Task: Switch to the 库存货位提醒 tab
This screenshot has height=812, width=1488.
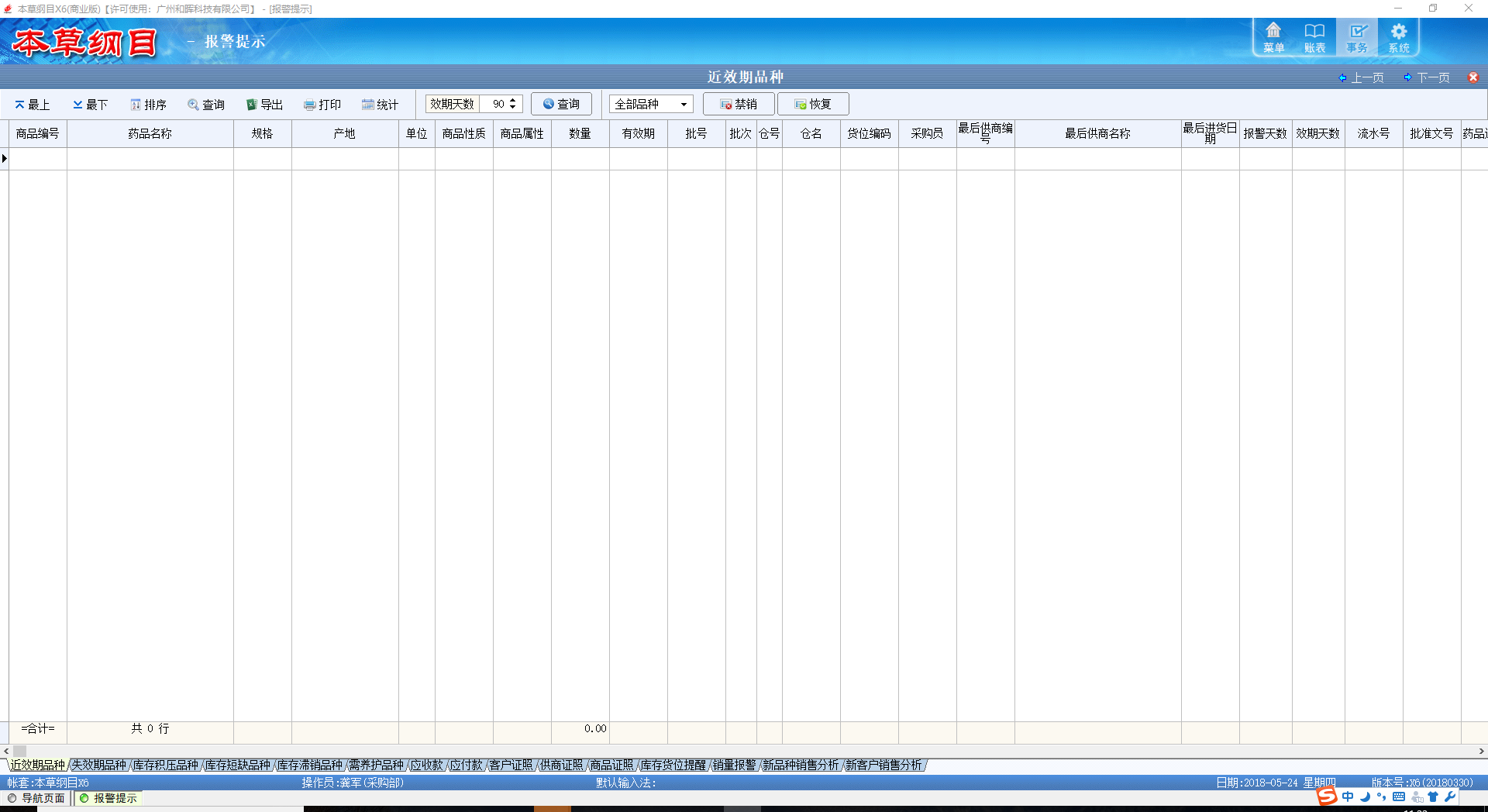Action: pos(673,766)
